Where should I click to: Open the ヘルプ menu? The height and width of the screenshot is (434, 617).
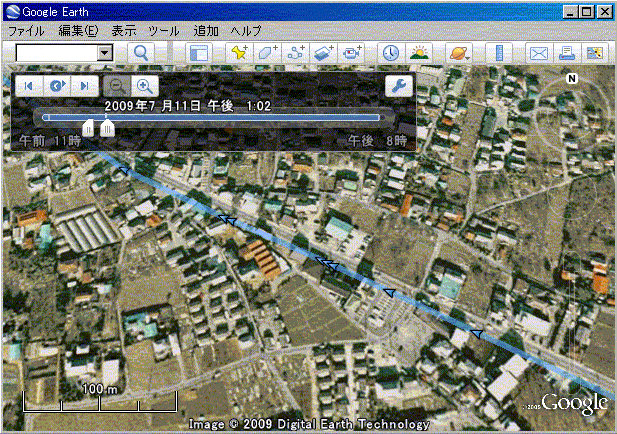(x=246, y=31)
